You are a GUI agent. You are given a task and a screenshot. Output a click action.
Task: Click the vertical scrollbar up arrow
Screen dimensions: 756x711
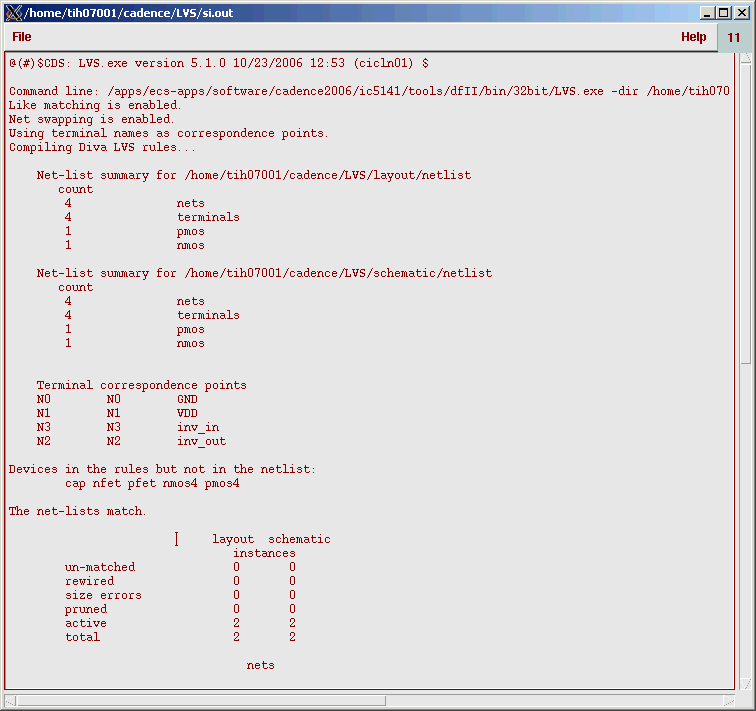pos(745,59)
